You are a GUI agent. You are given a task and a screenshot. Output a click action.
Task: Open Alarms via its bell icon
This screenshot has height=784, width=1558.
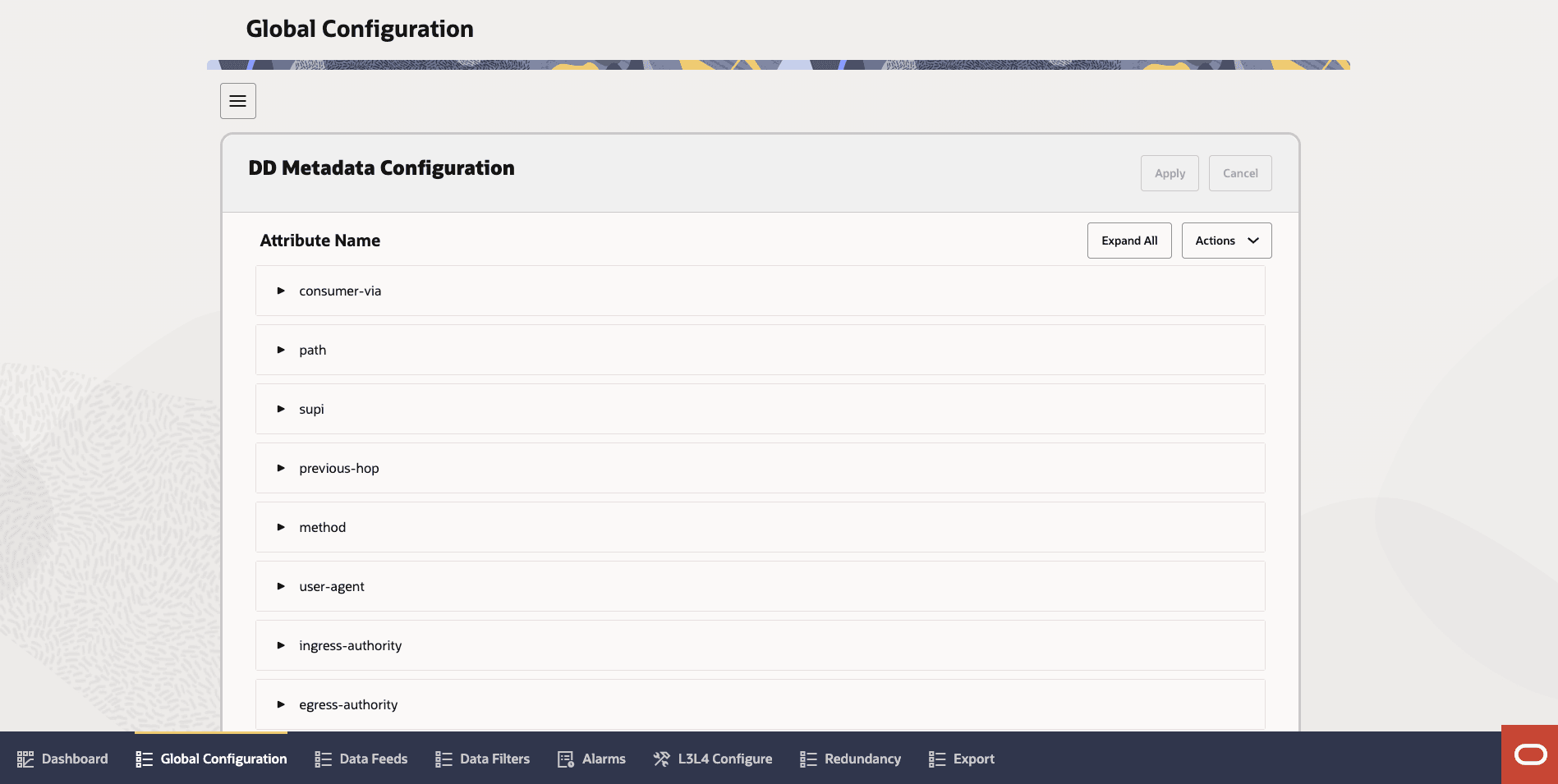[565, 759]
